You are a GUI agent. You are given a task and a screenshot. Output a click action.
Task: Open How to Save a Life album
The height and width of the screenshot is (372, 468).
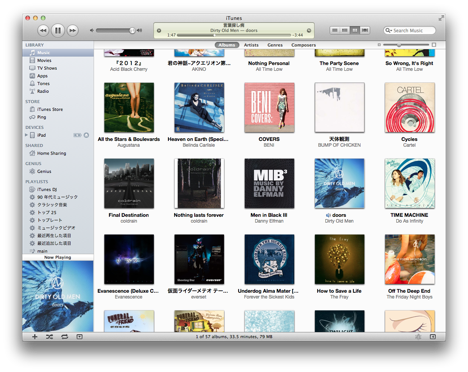(339, 259)
